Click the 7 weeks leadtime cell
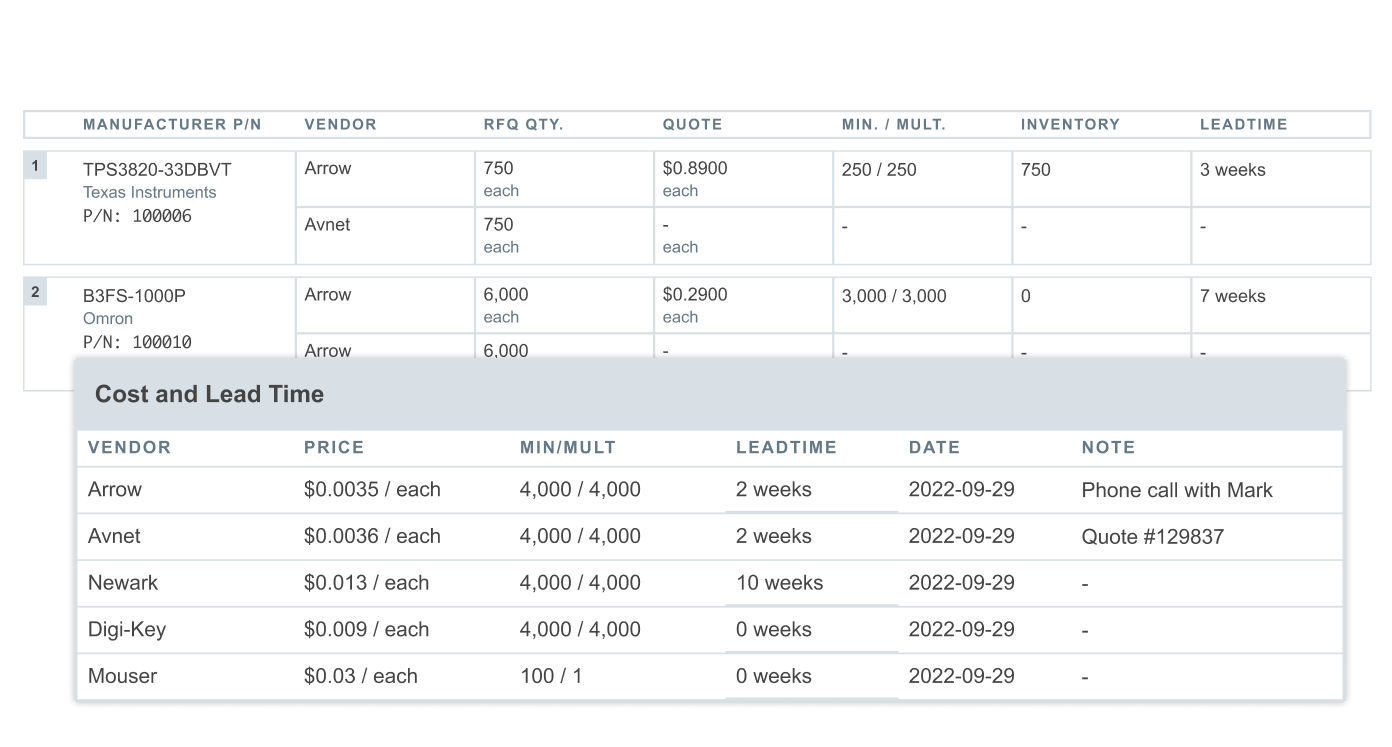This screenshot has width=1392, height=747. click(x=1280, y=305)
